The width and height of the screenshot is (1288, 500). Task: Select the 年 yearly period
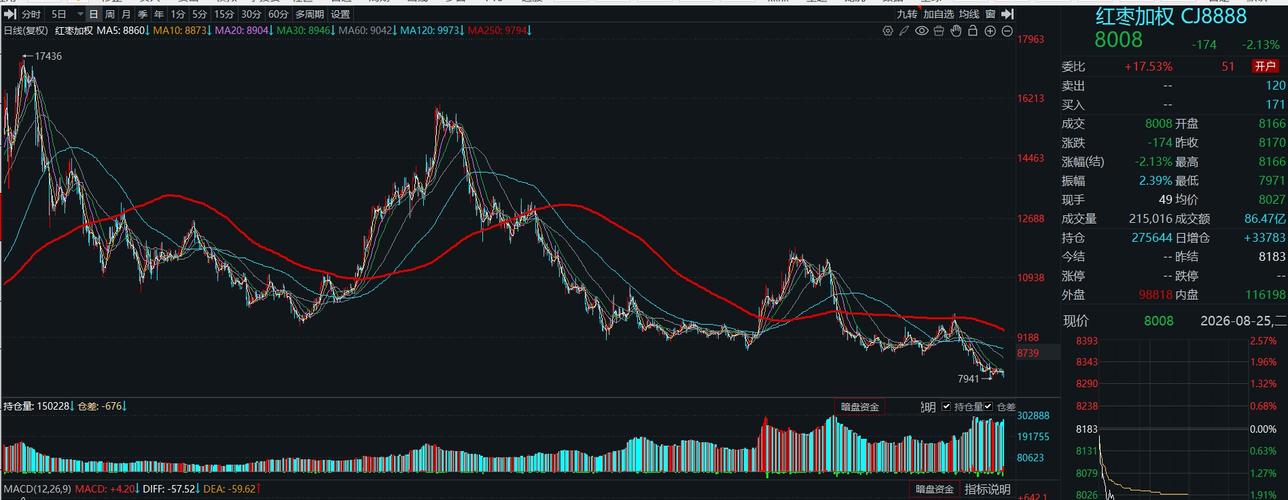tap(159, 14)
